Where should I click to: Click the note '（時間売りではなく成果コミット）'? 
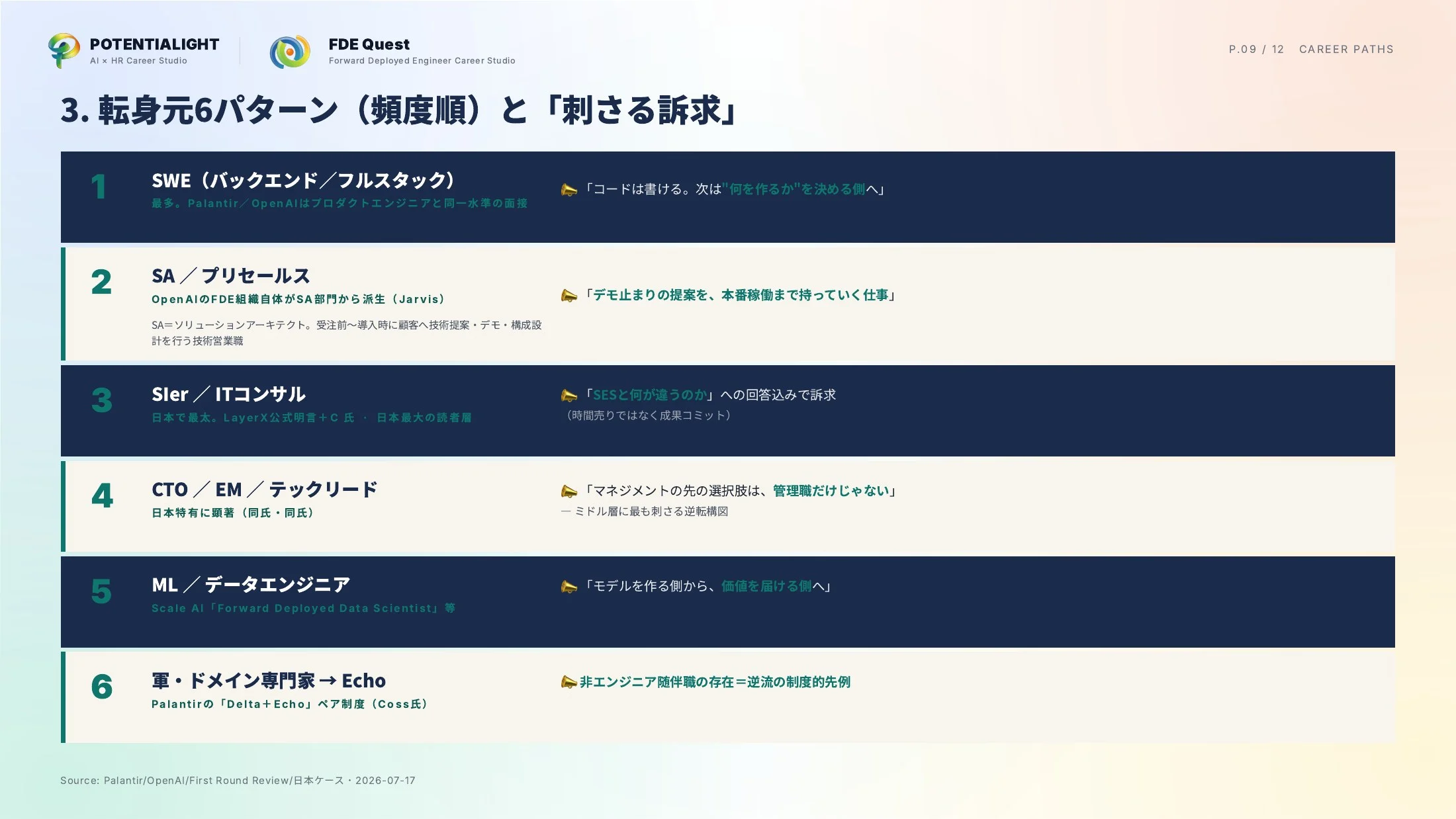648,415
